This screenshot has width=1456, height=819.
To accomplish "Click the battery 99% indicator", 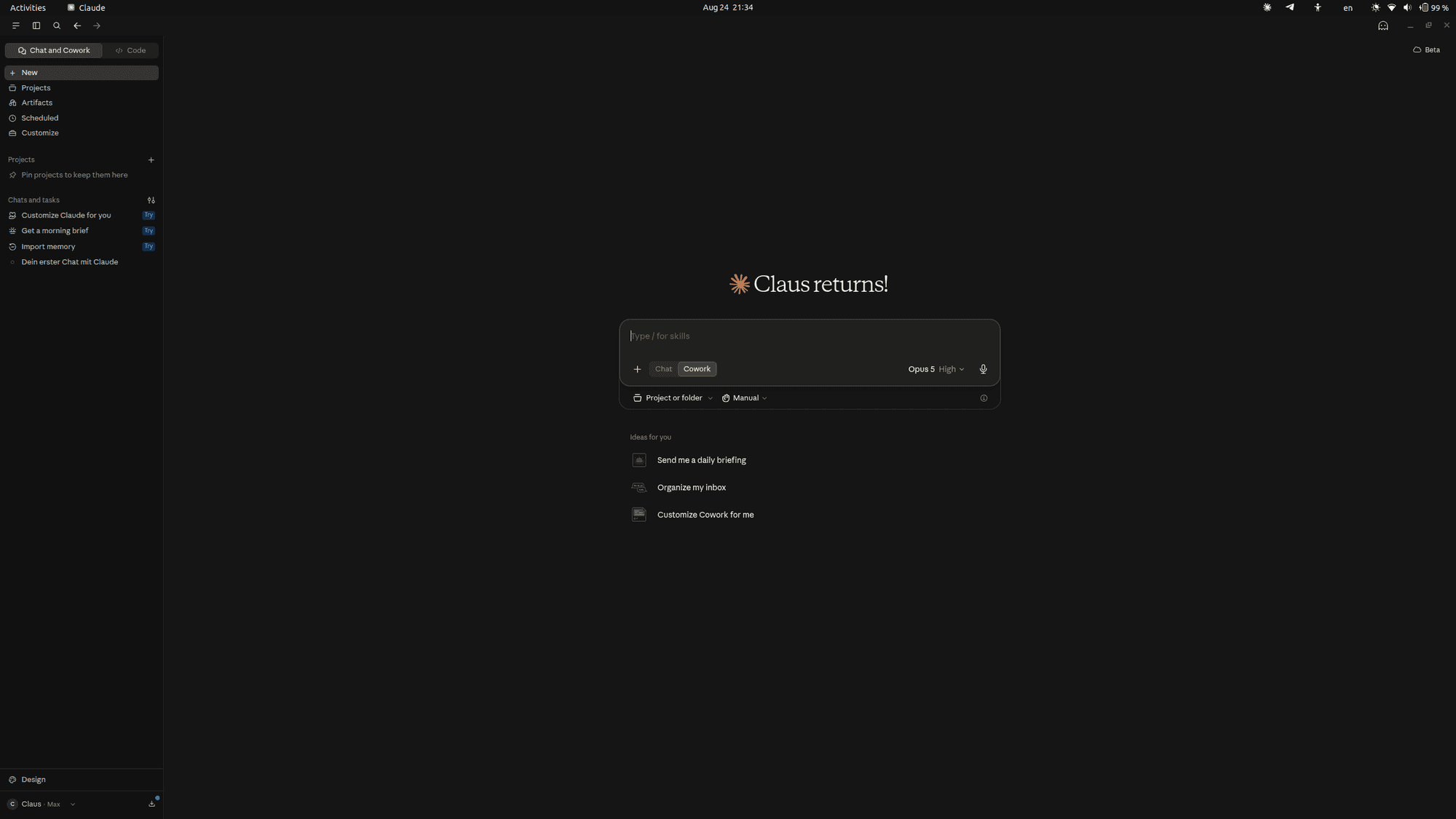I will point(1434,7).
